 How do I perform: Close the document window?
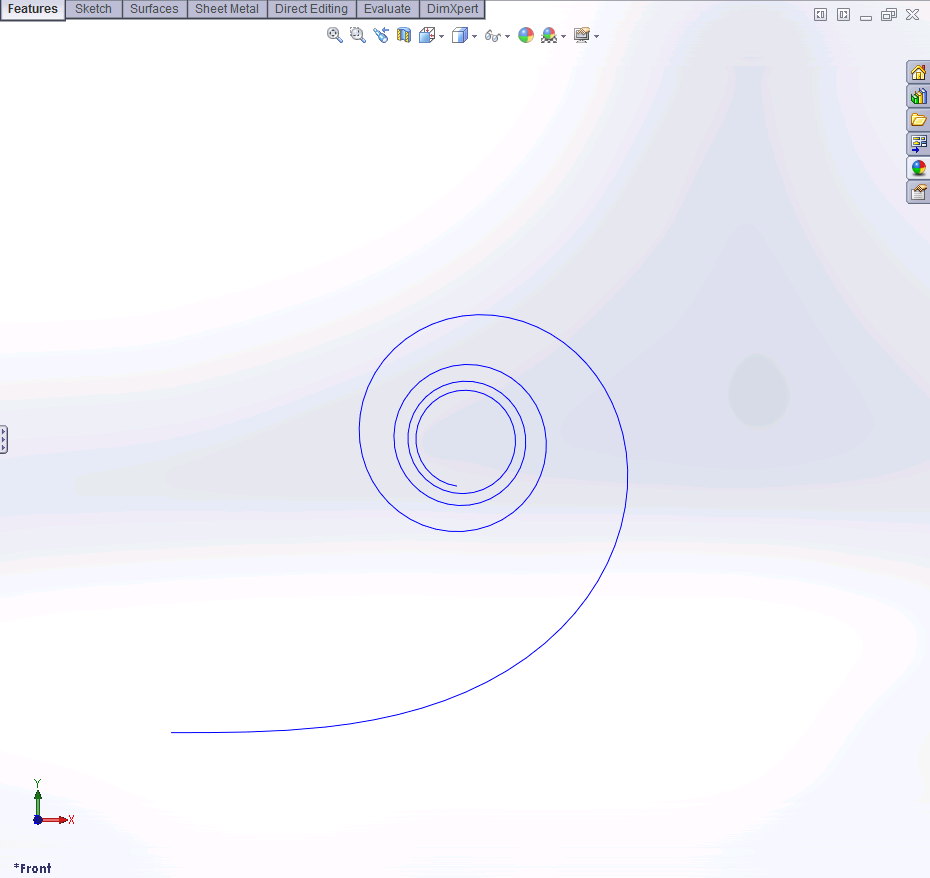(x=912, y=15)
